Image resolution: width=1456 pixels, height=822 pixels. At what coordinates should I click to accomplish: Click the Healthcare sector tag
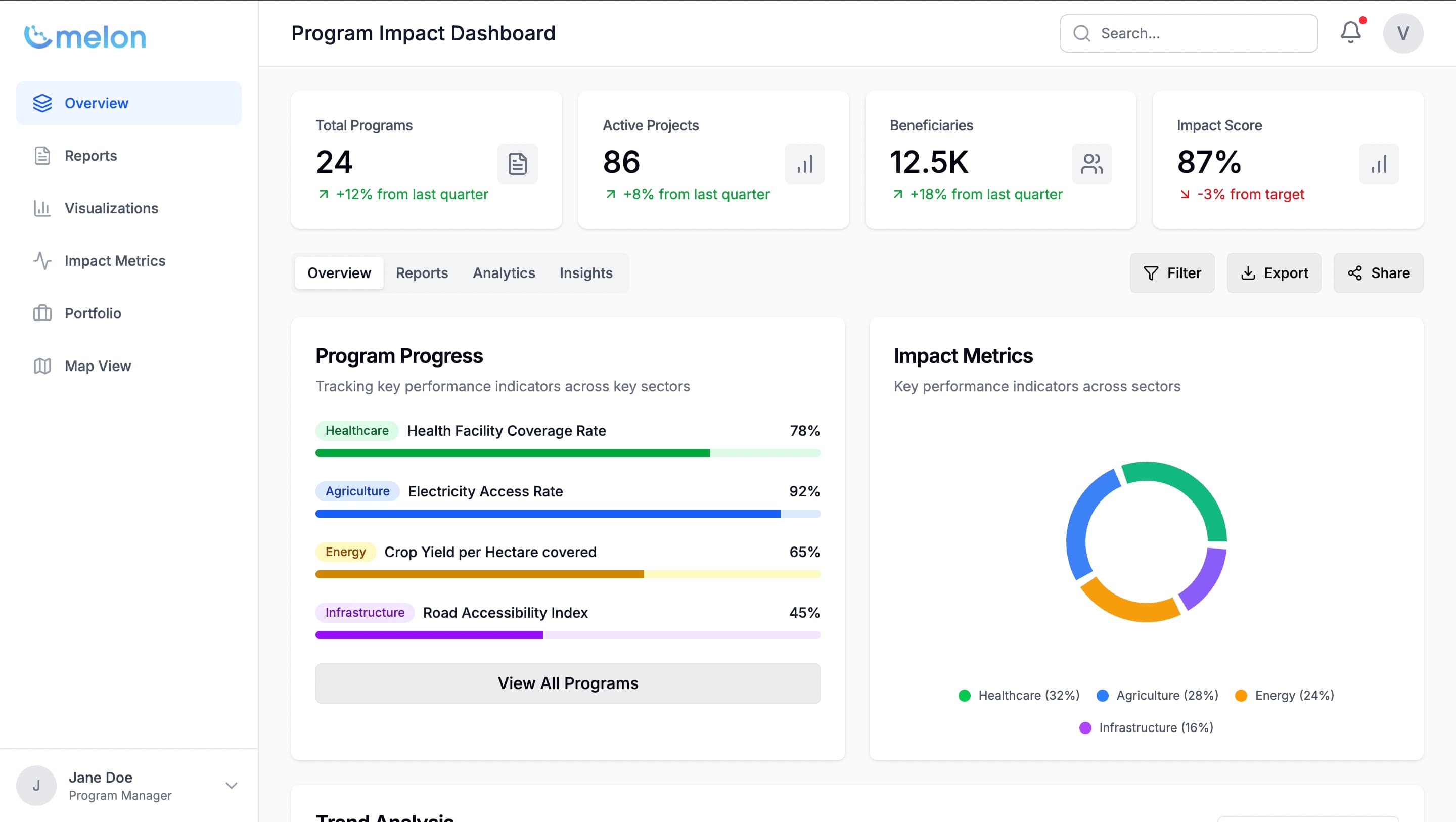coord(356,431)
